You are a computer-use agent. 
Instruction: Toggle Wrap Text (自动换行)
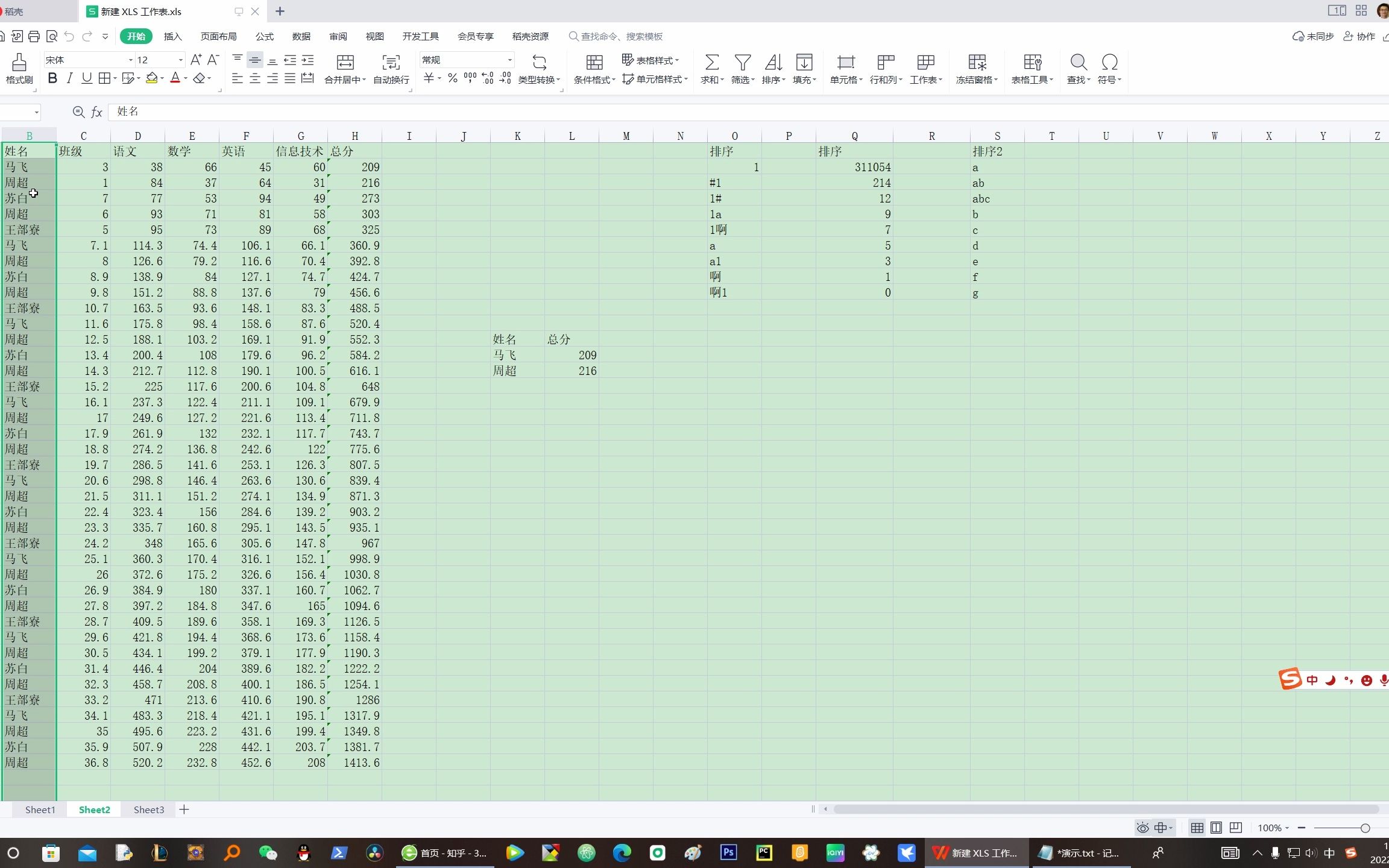pos(391,63)
